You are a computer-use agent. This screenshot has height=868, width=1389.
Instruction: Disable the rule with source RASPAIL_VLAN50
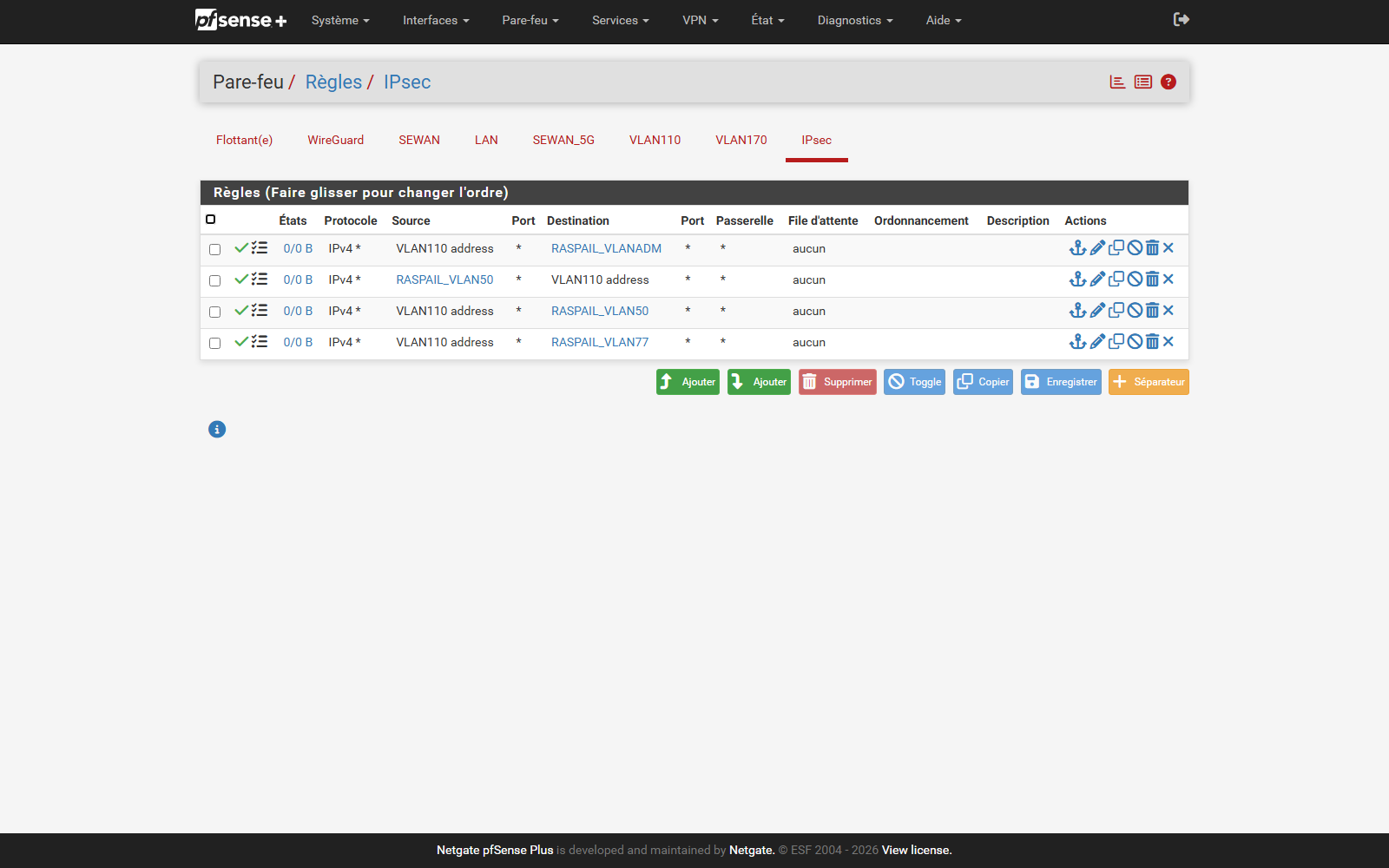(1135, 279)
